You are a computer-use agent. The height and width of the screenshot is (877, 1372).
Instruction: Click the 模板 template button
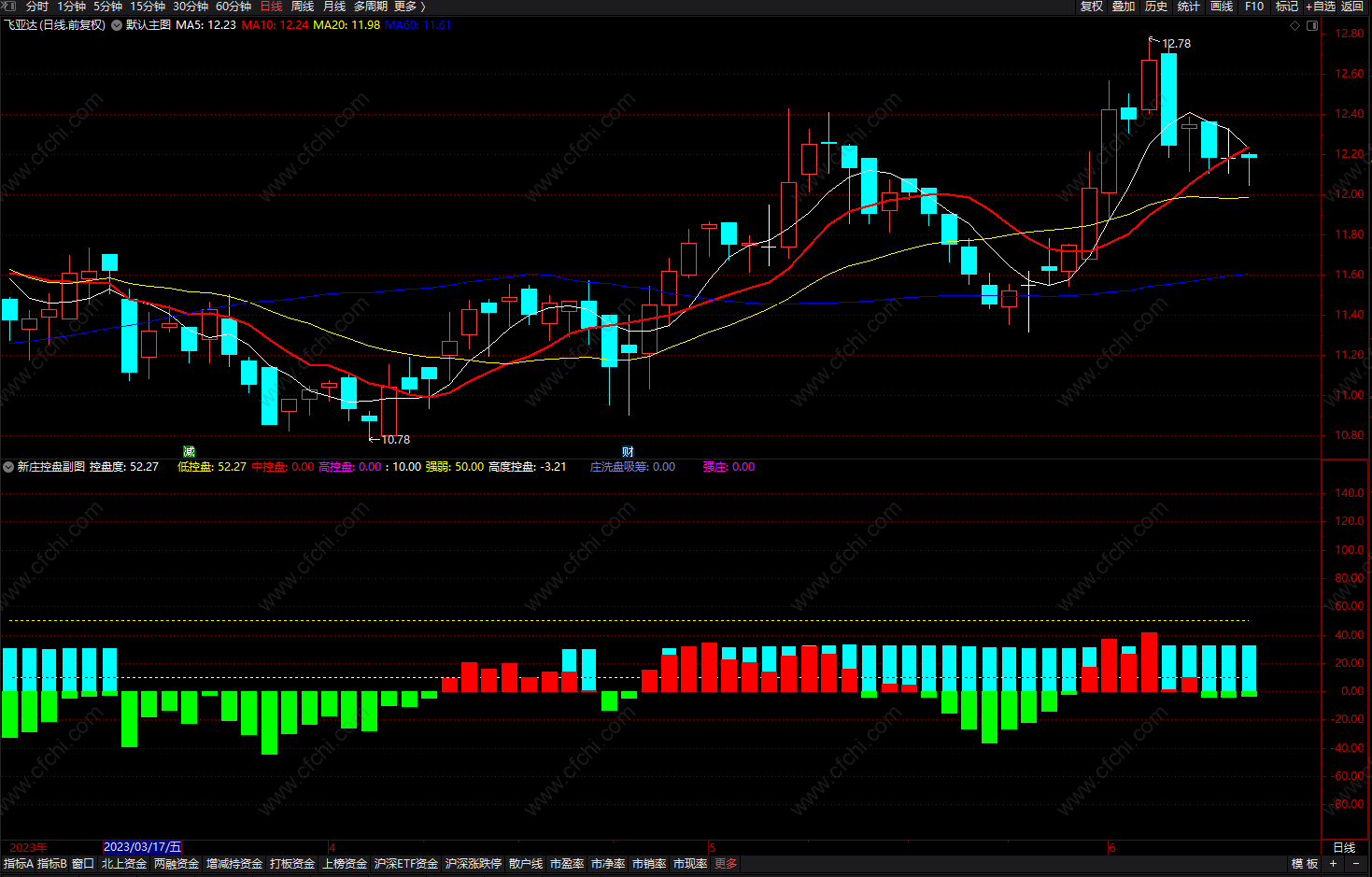[1305, 864]
